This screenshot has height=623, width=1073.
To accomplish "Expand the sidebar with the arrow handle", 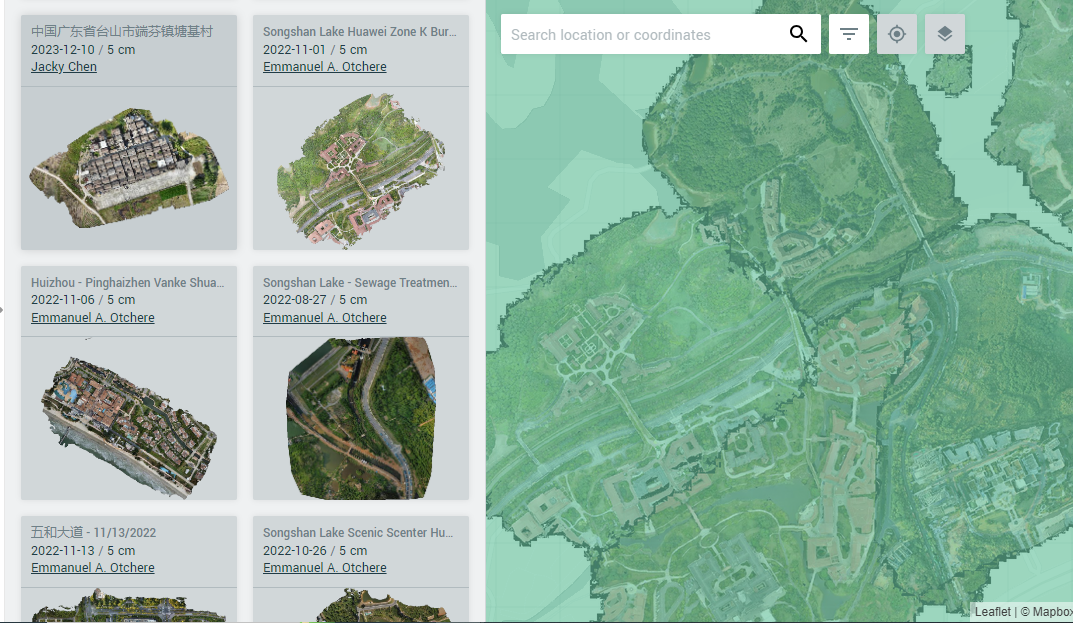I will (x=4, y=310).
